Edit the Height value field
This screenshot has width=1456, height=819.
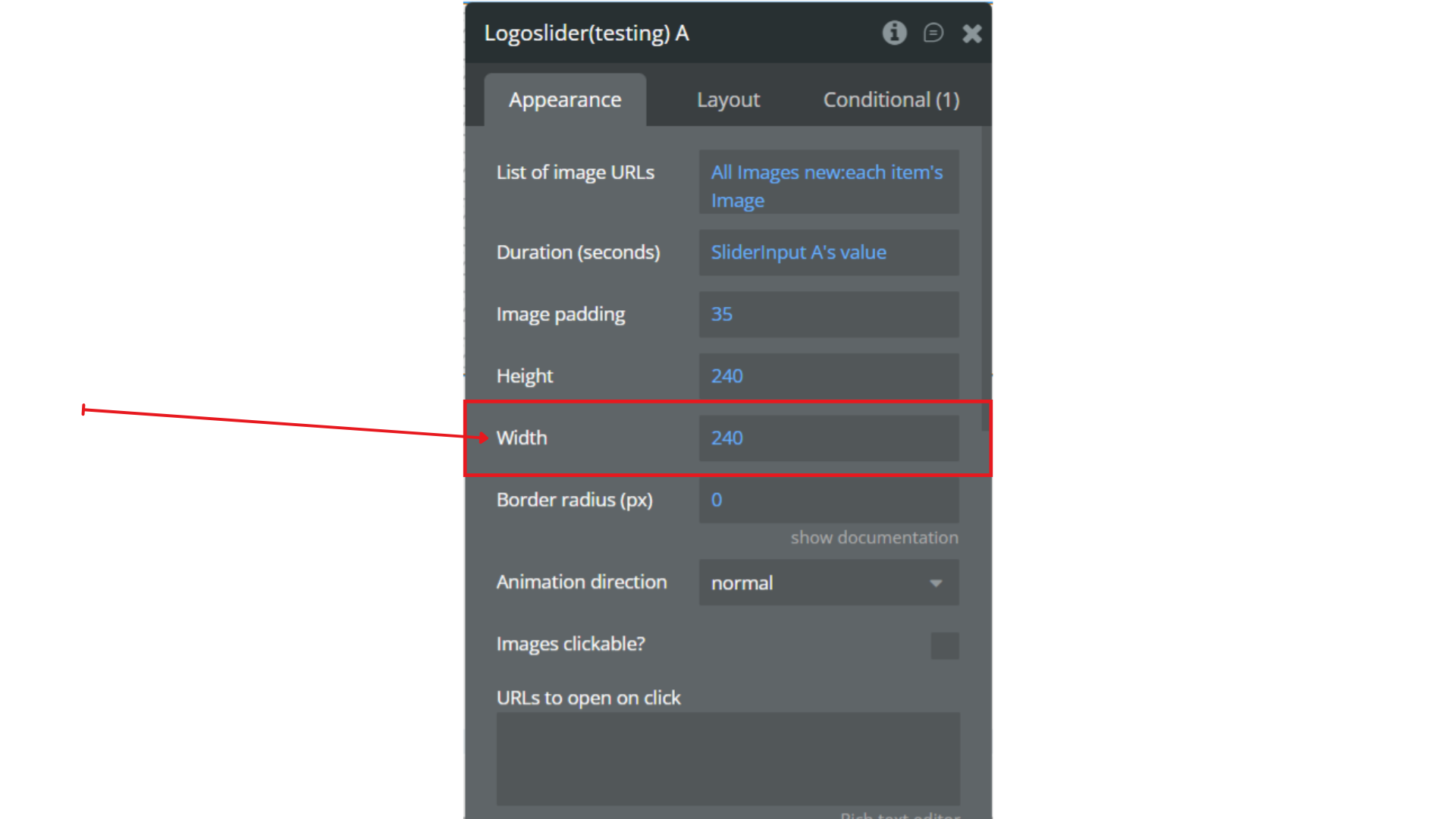[828, 376]
